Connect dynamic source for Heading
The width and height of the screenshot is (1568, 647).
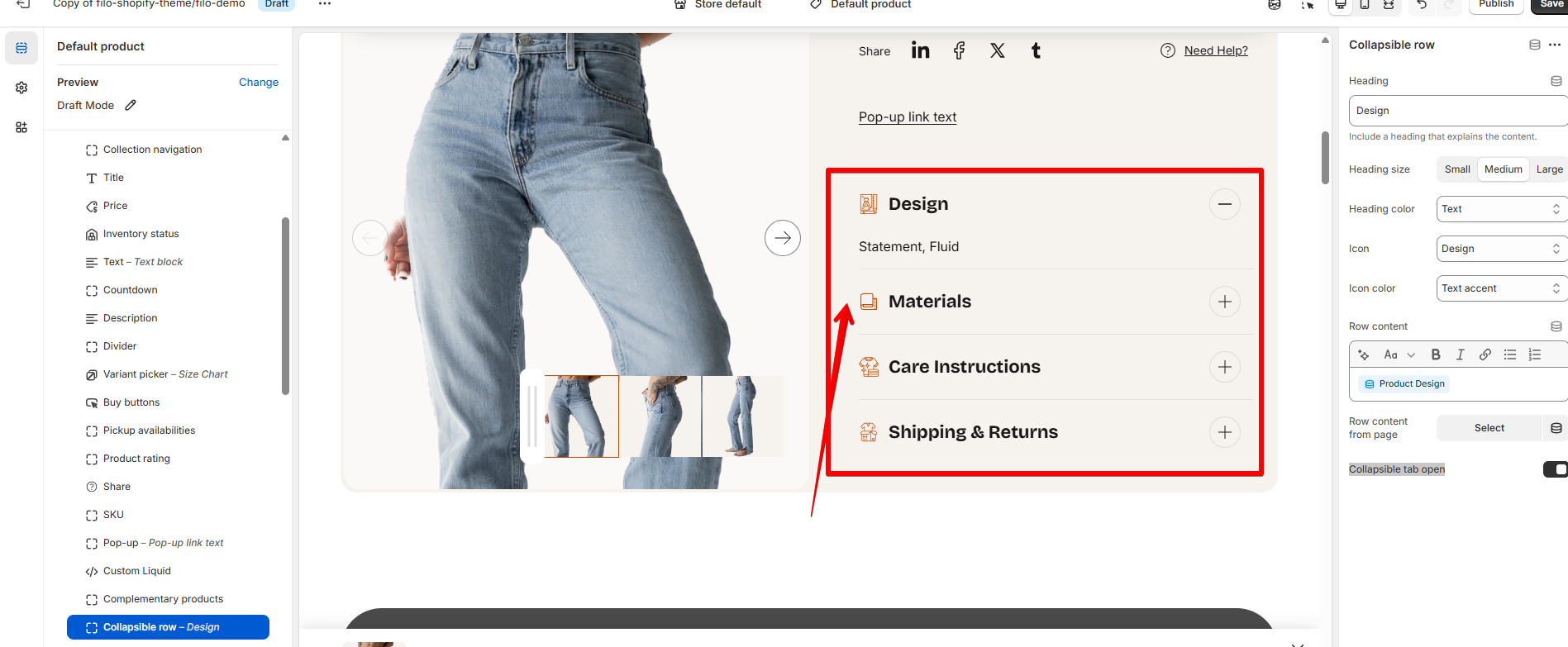[x=1556, y=81]
